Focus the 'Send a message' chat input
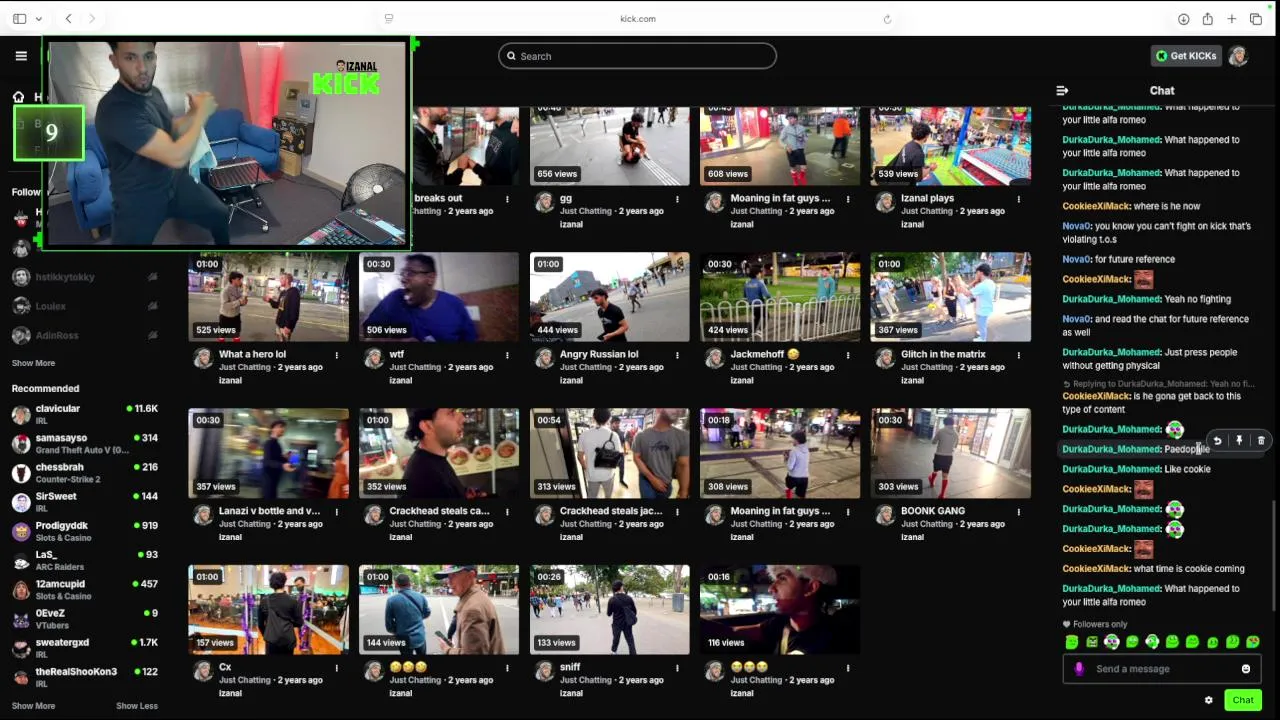Viewport: 1280px width, 720px height. (1160, 669)
